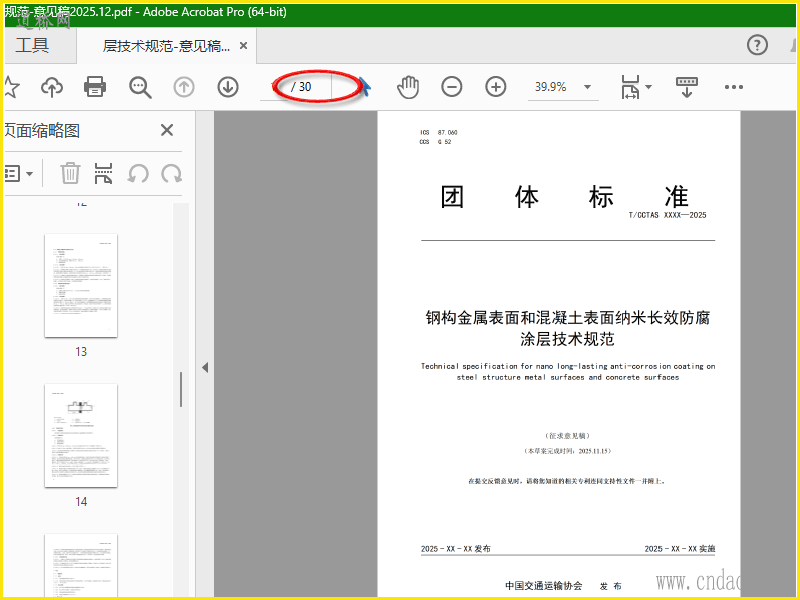800x600 pixels.
Task: Click the bookmark star icon
Action: 11,87
